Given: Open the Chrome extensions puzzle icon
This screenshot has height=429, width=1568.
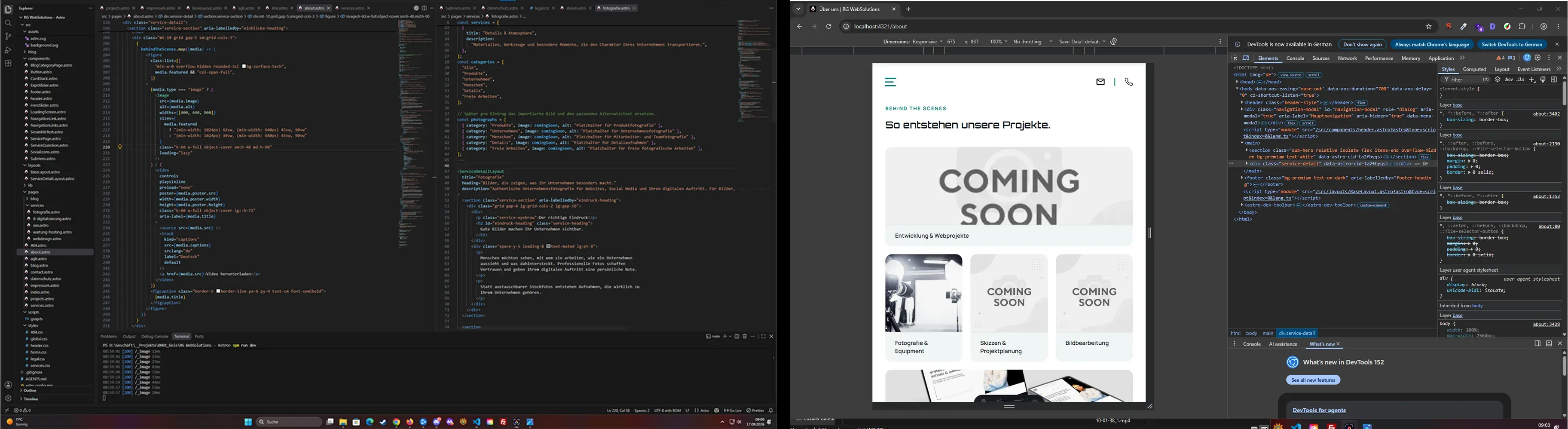Looking at the screenshot, I should click(x=1522, y=27).
